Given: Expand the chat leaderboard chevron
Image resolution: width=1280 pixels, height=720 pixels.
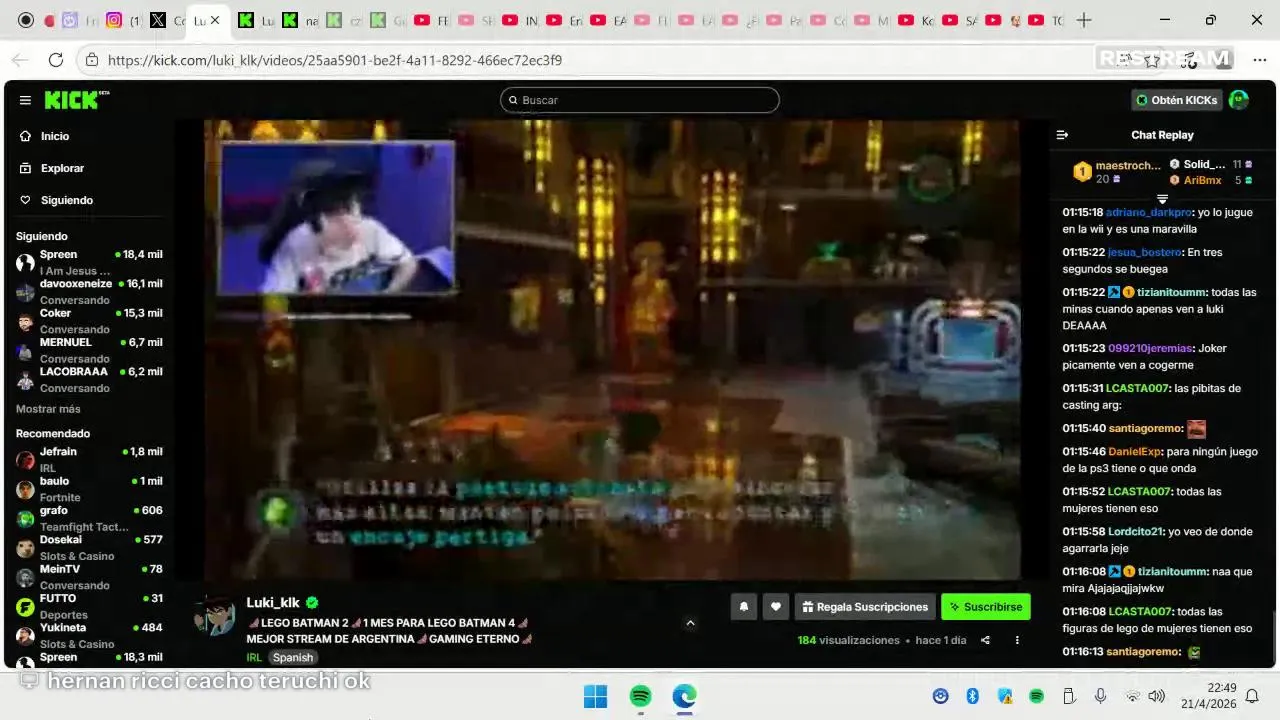Looking at the screenshot, I should click(1162, 199).
